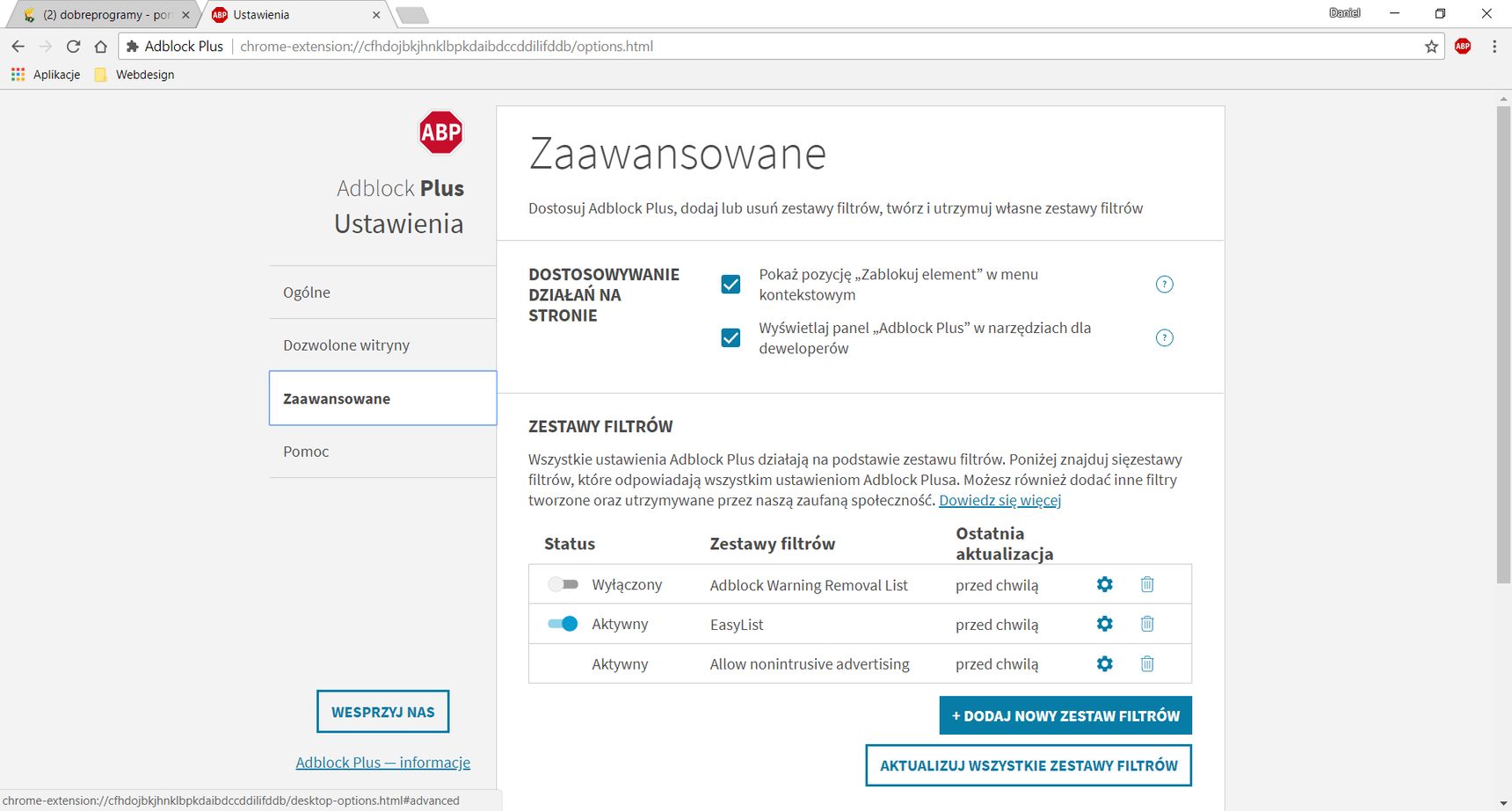
Task: Open Chrome's three-dot menu
Action: [1494, 47]
